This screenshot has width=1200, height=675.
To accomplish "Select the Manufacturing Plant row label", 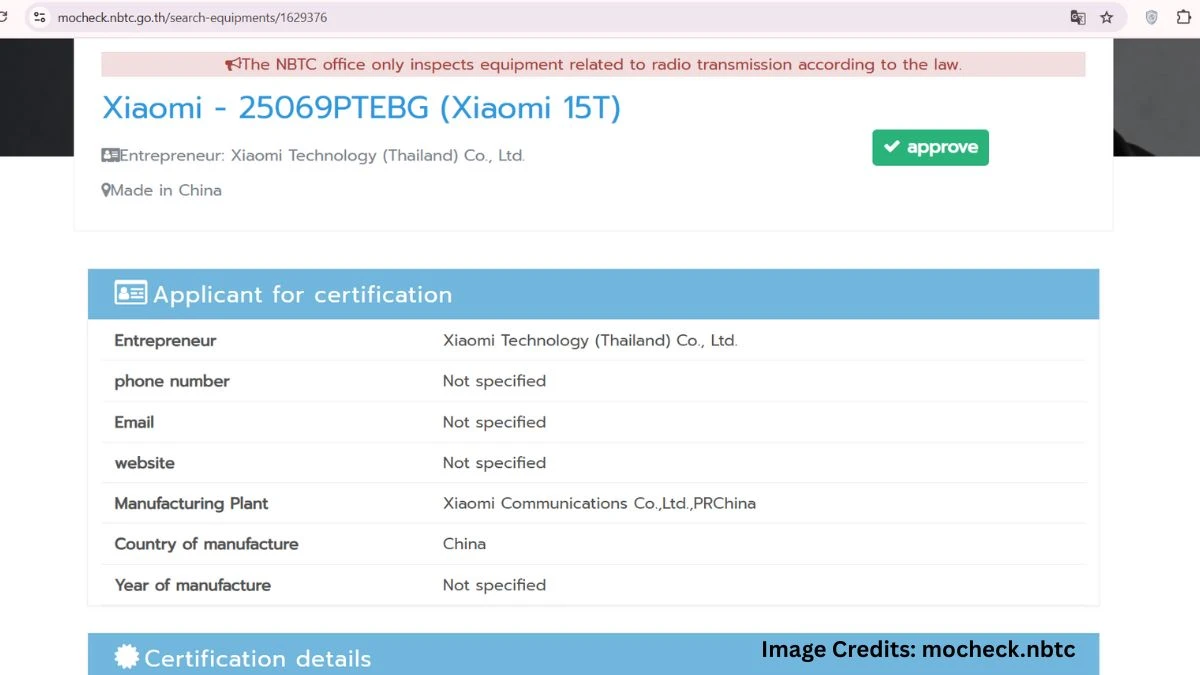I will [191, 503].
